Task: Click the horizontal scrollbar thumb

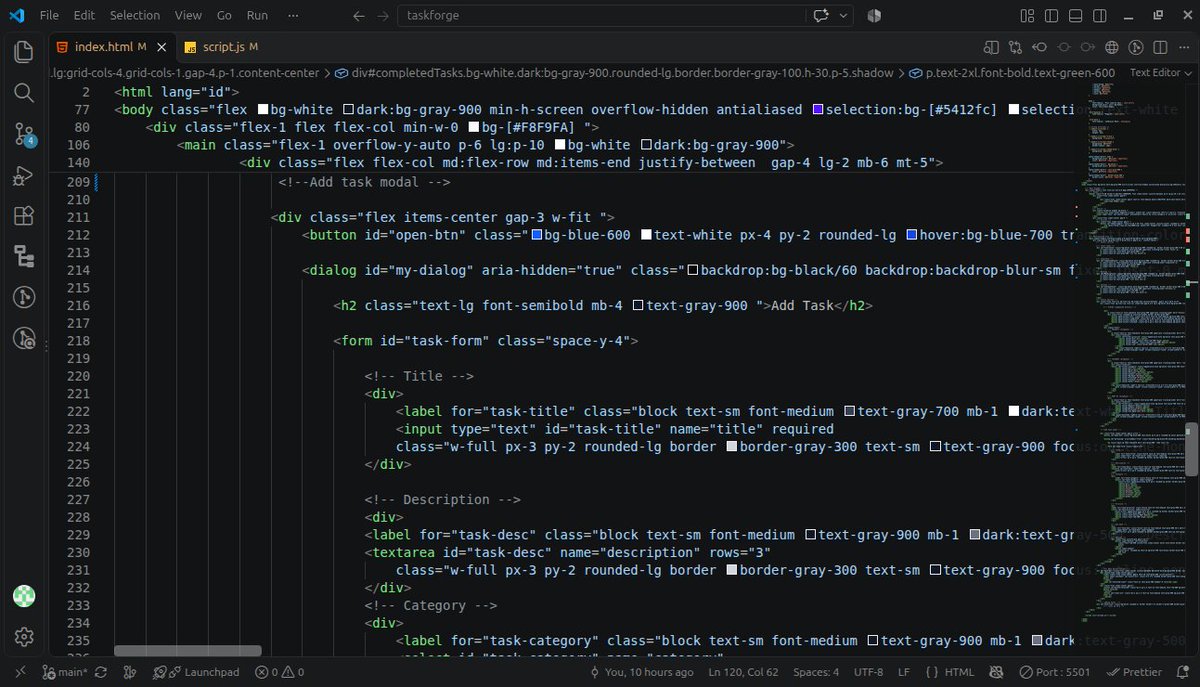Action: coord(188,650)
